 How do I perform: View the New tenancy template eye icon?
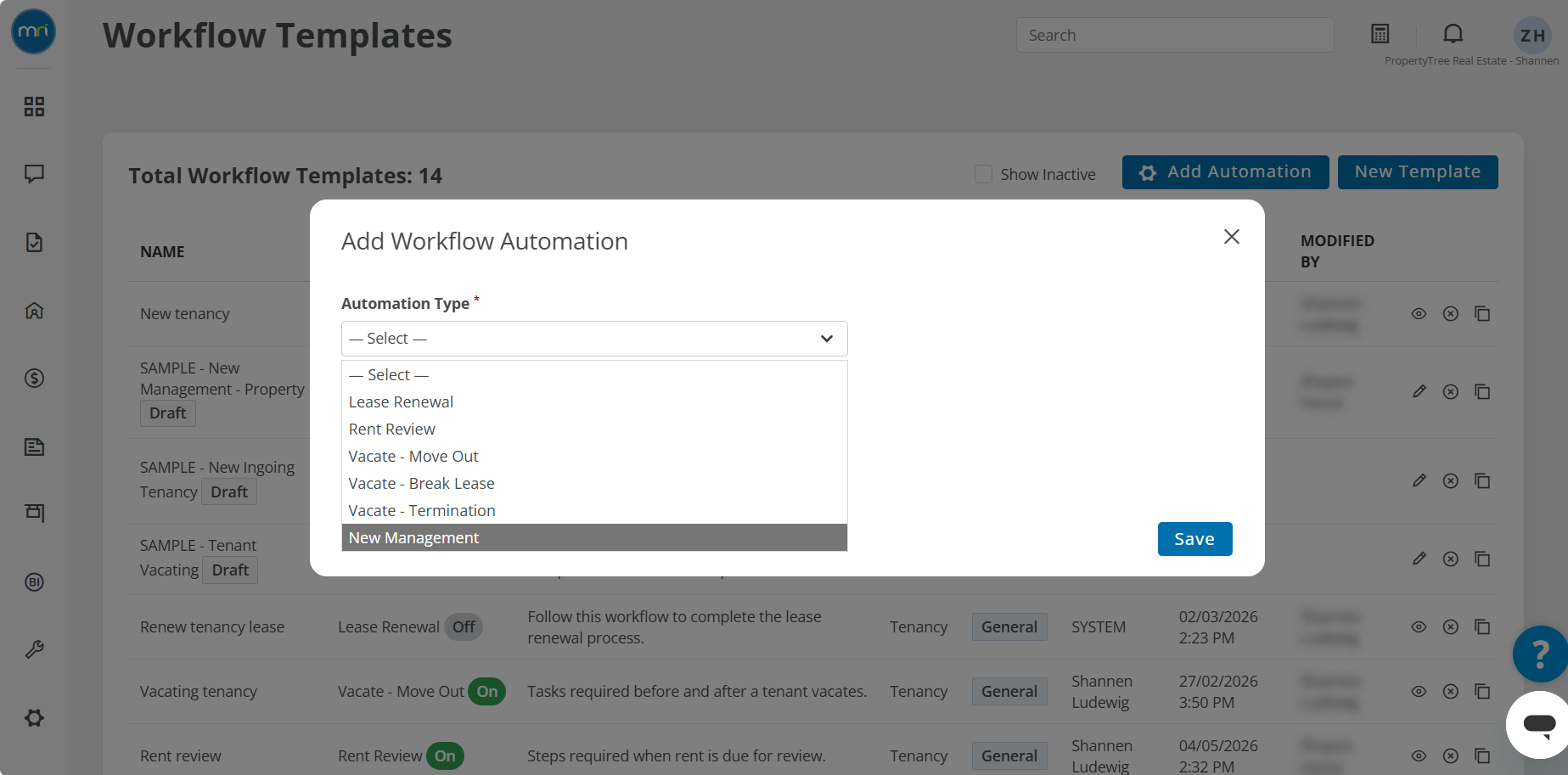pyautogui.click(x=1419, y=314)
